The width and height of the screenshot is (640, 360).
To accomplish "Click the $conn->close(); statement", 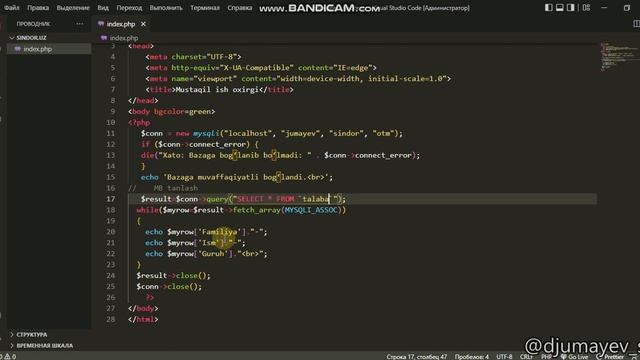I will [x=169, y=287].
